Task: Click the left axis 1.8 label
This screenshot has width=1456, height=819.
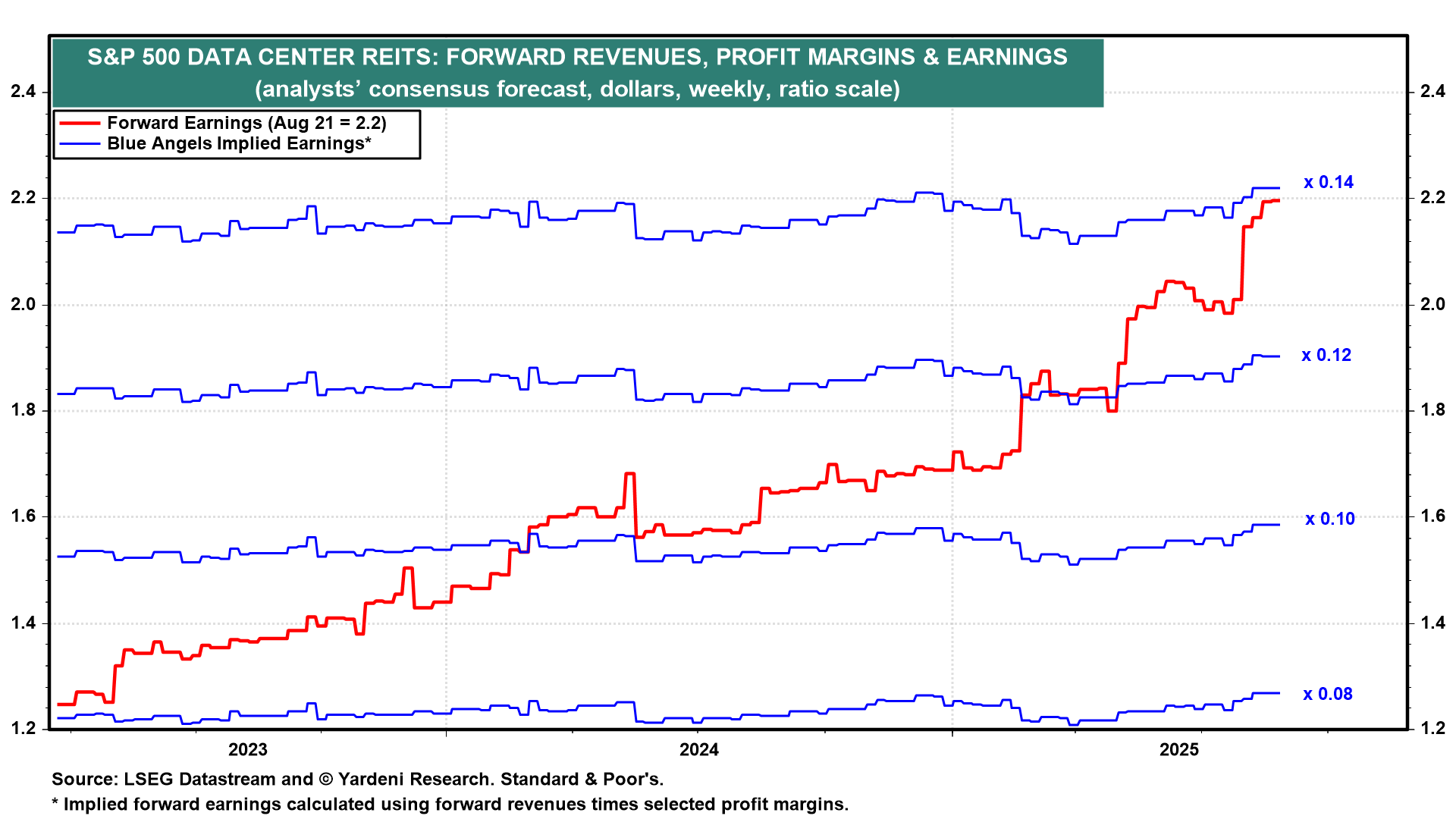Action: coord(23,410)
